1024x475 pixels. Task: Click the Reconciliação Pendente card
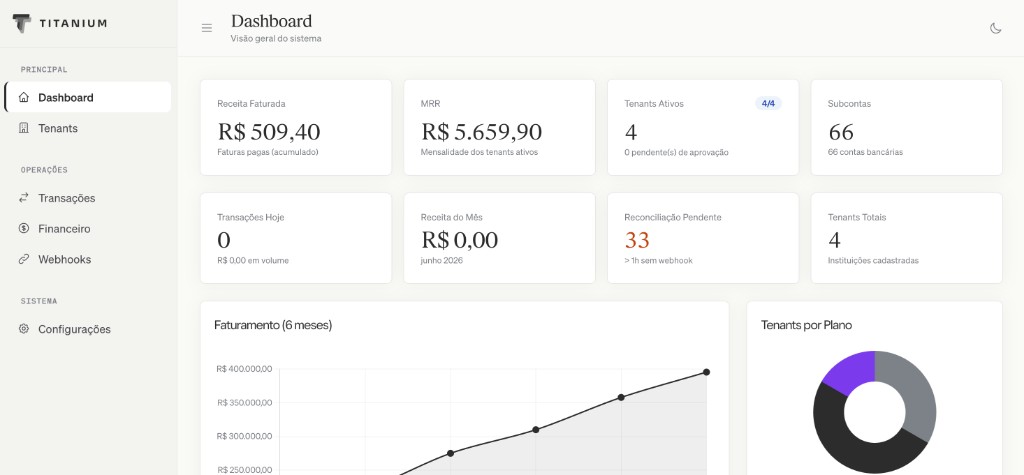pos(703,238)
